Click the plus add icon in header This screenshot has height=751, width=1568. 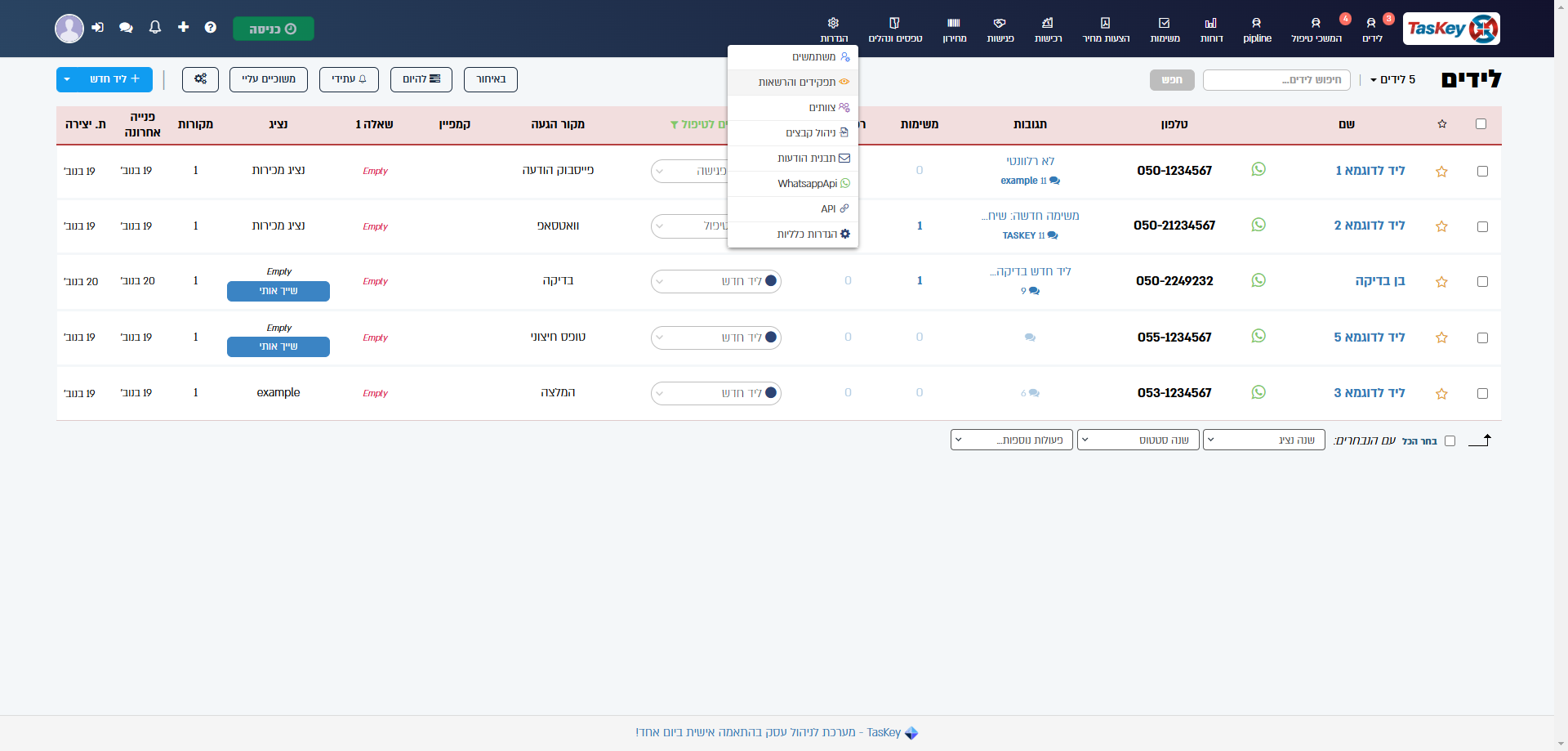pos(183,28)
